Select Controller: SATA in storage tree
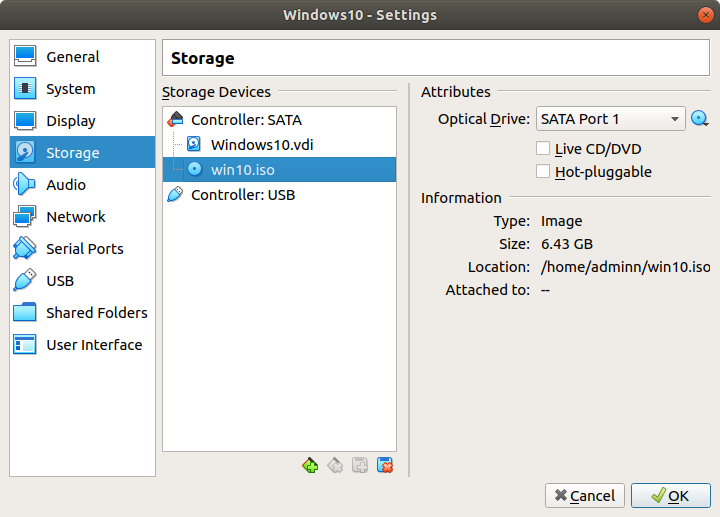 pos(279,120)
